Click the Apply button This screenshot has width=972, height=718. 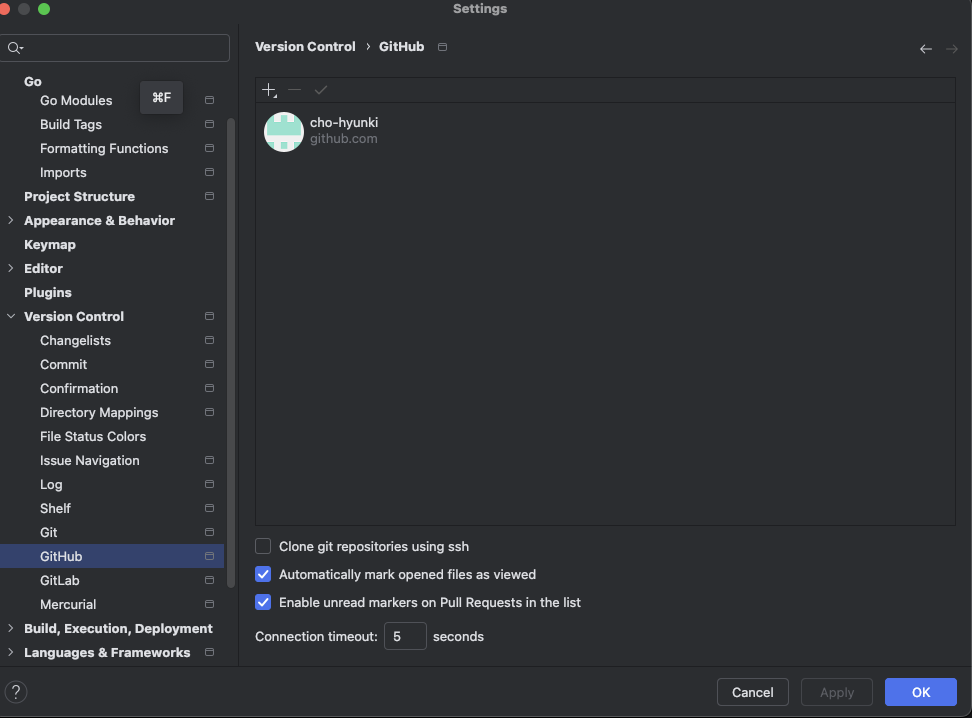837,692
